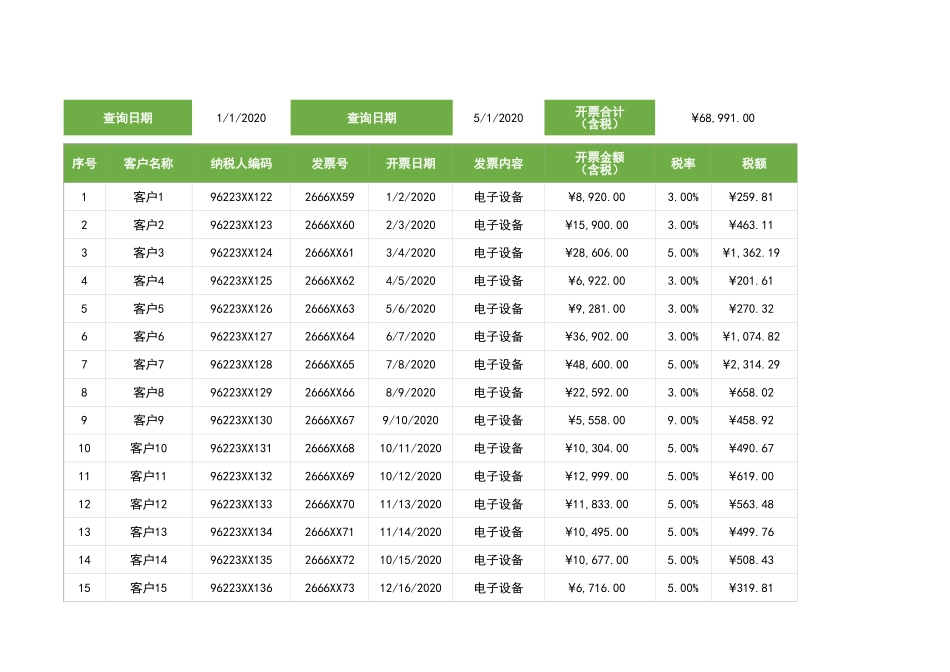Click the 序号 column header
950x672 pixels.
pyautogui.click(x=83, y=163)
